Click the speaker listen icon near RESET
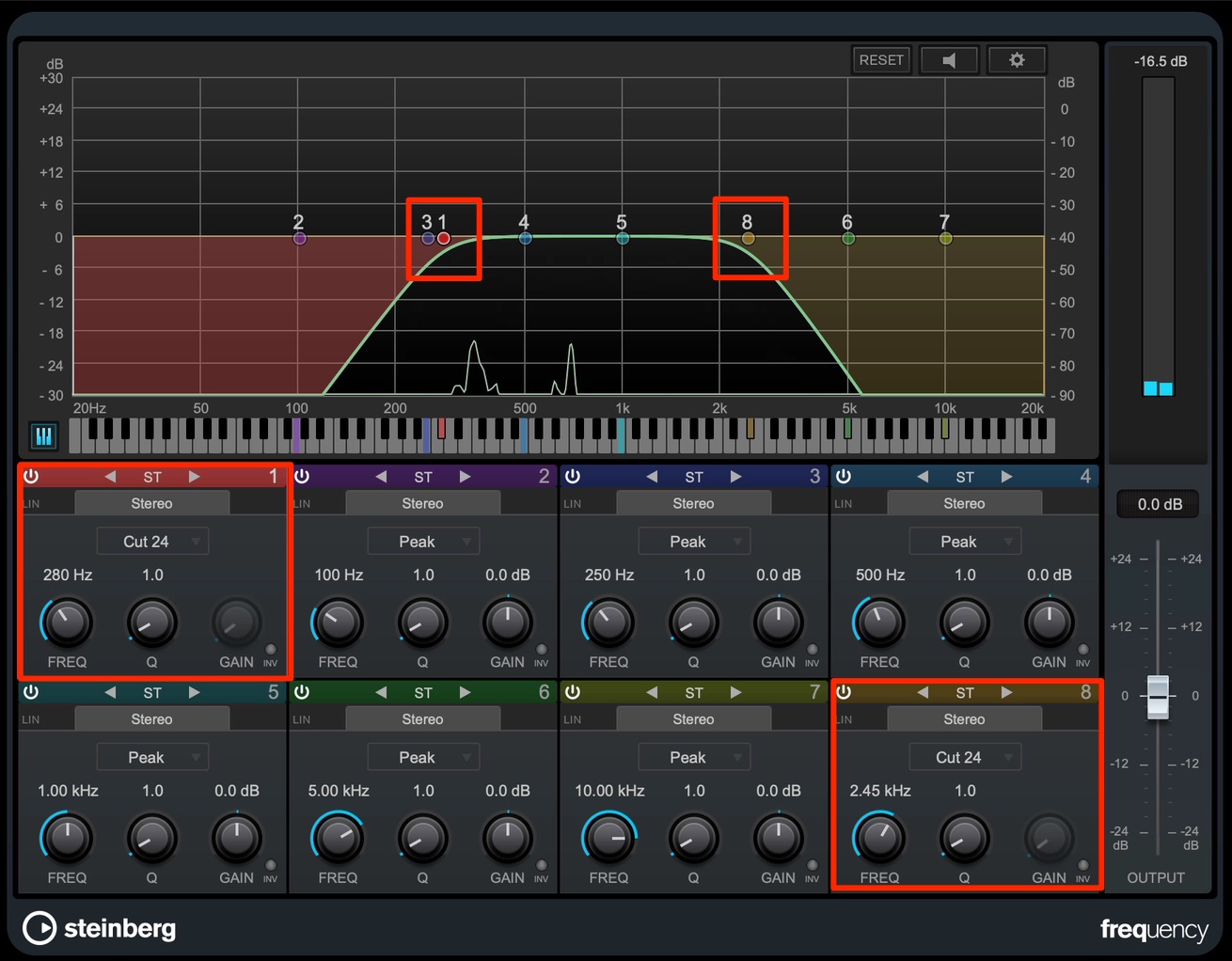The height and width of the screenshot is (961, 1232). [x=949, y=60]
